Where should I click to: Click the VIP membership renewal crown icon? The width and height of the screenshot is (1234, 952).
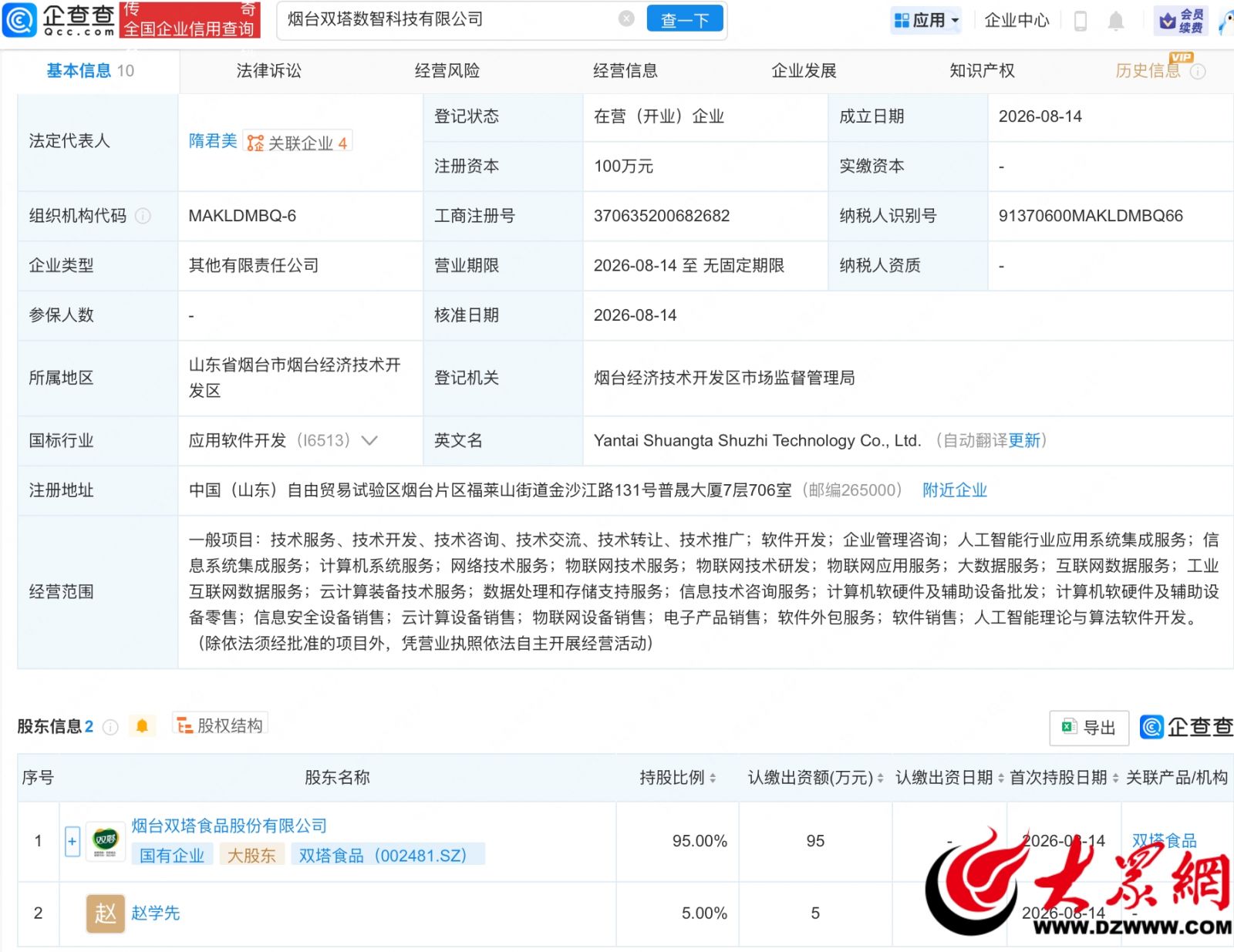tap(1168, 21)
